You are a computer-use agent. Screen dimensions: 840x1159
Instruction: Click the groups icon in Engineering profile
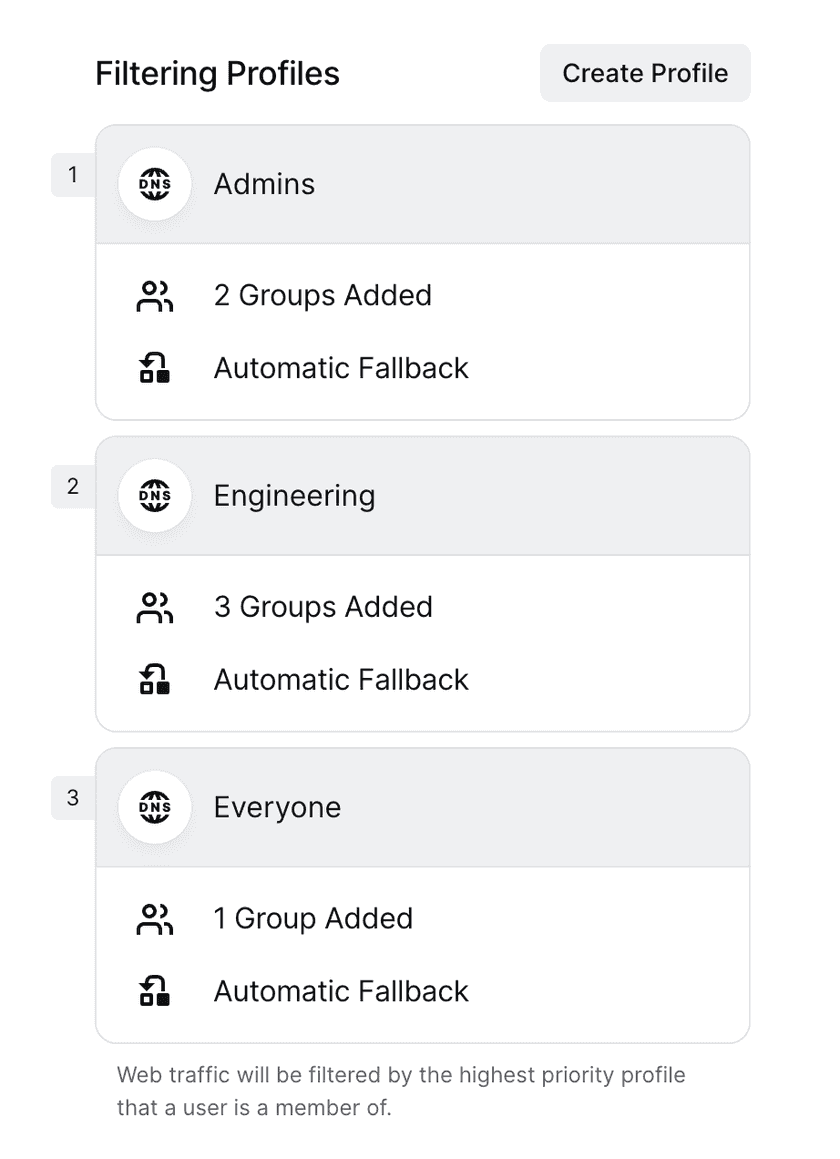154,608
